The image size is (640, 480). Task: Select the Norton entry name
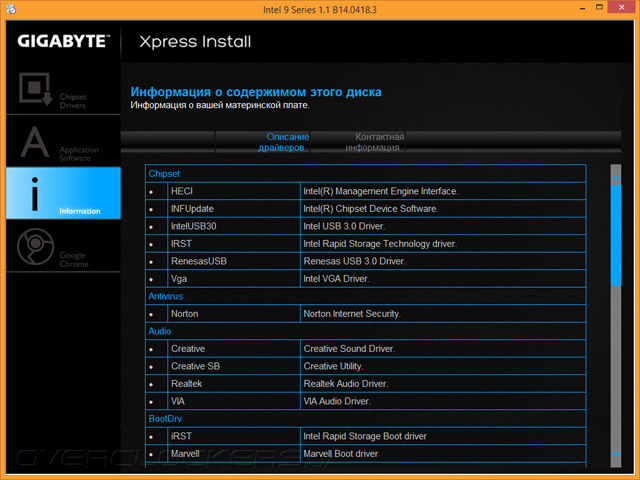(x=184, y=314)
